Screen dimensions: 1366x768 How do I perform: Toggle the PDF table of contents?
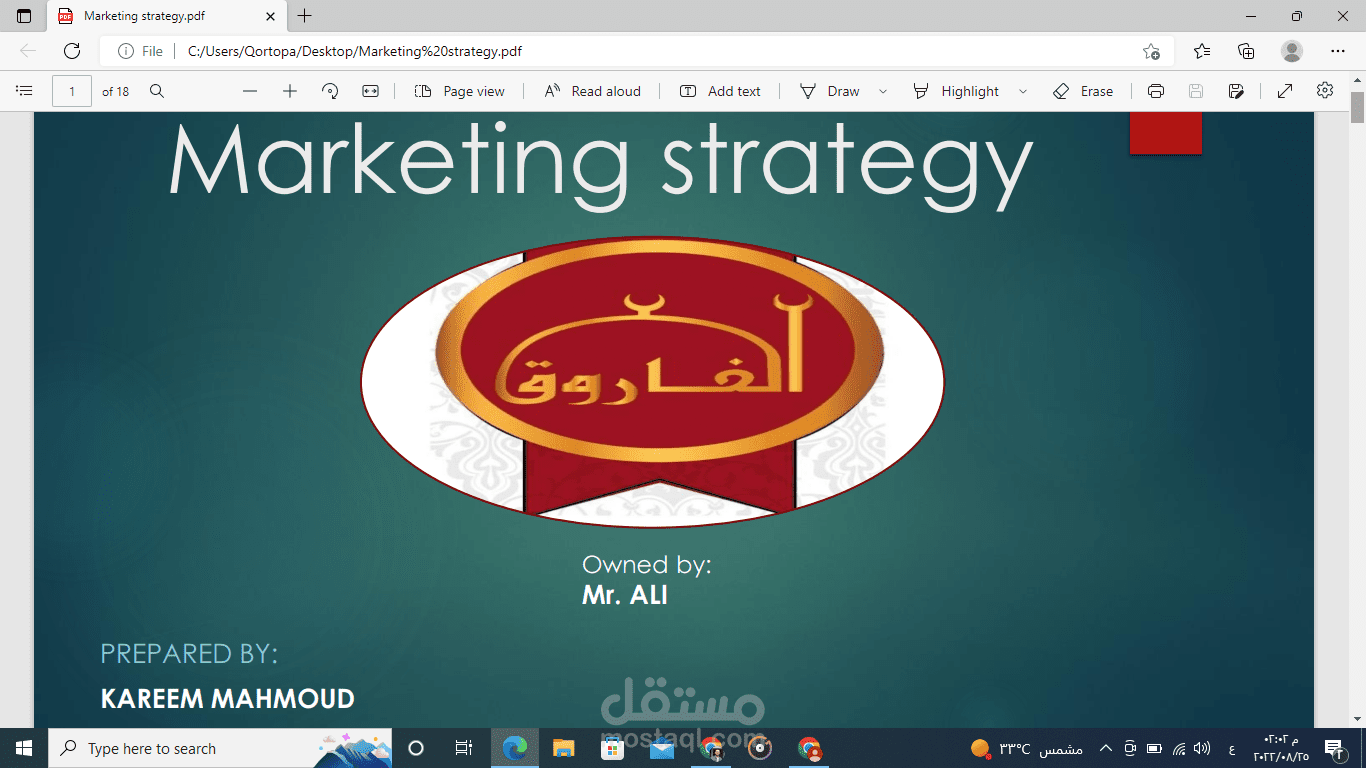pyautogui.click(x=24, y=91)
